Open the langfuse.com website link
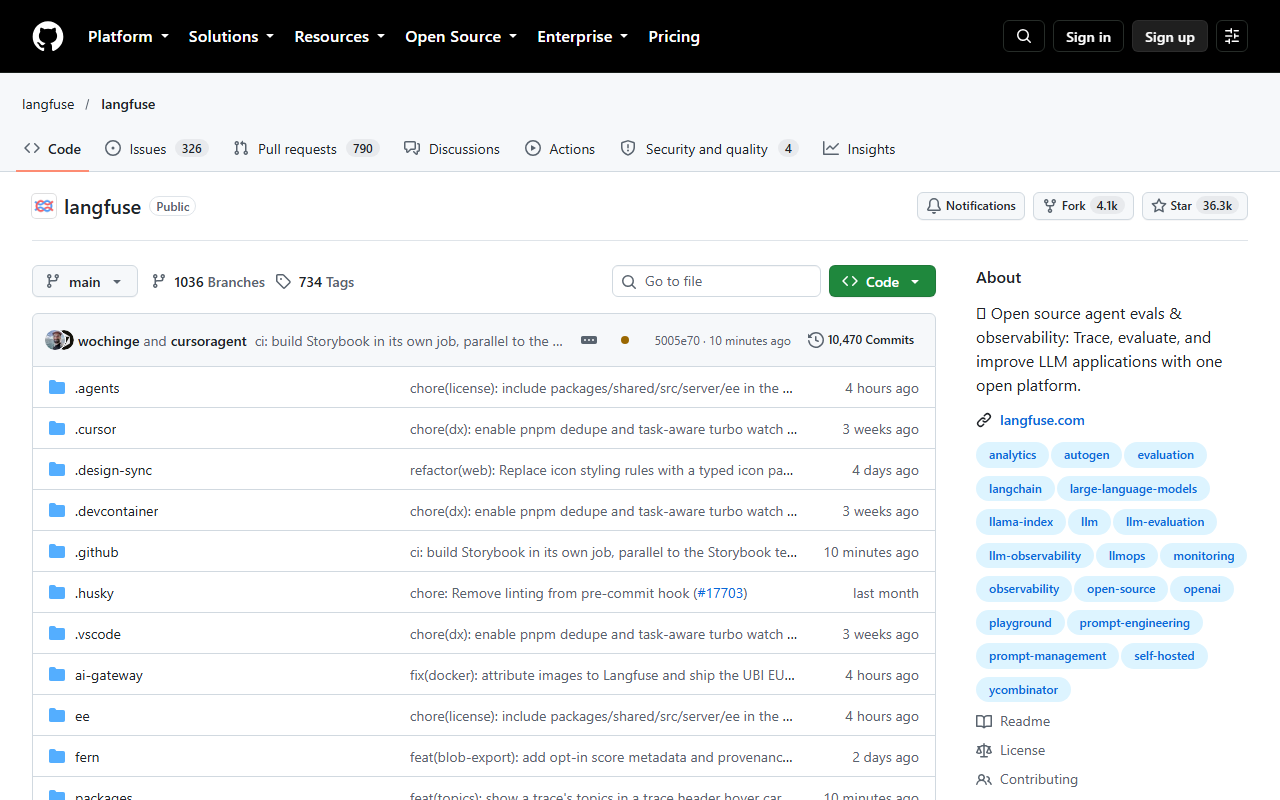 click(1042, 421)
